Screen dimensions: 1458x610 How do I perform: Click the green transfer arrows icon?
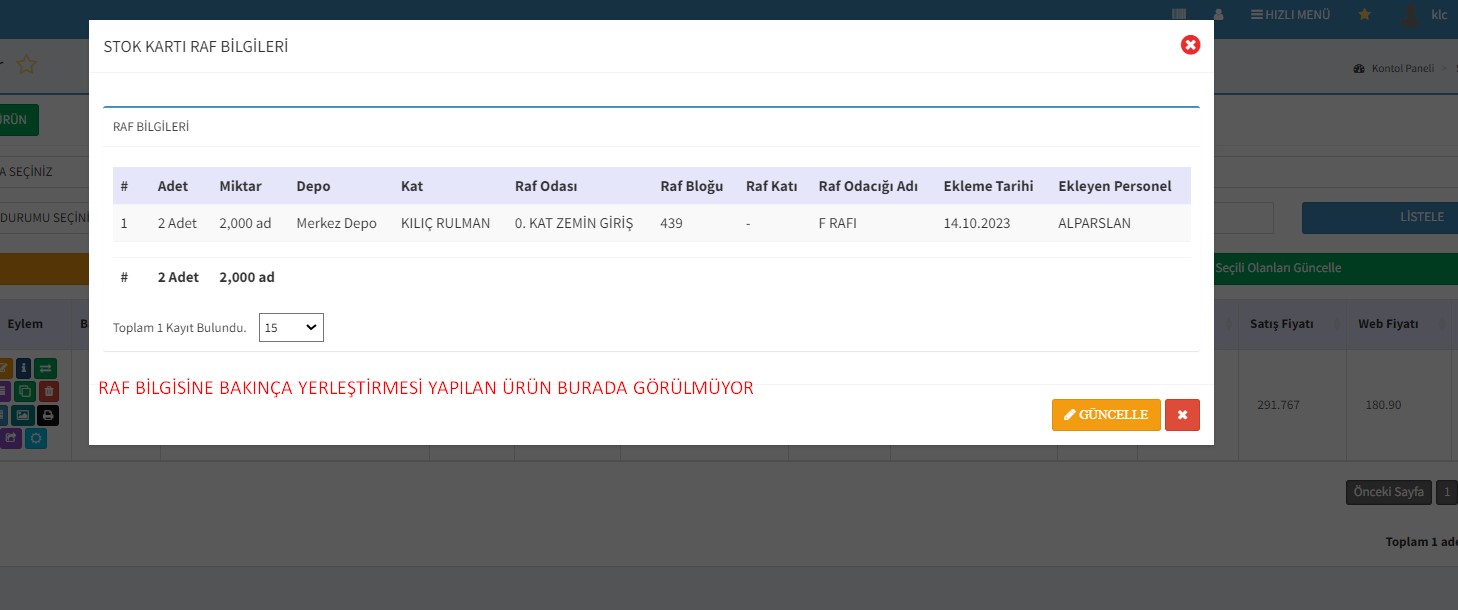(47, 367)
